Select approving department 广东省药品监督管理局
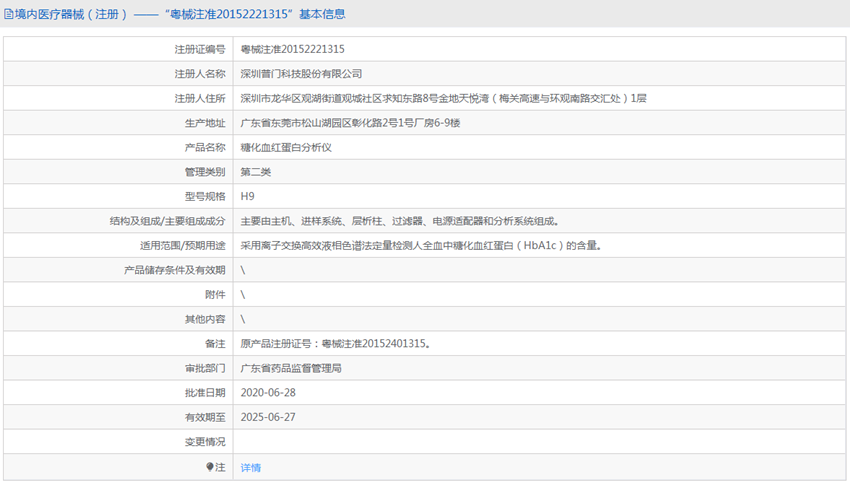Screen dimensions: 850x482 coord(291,368)
